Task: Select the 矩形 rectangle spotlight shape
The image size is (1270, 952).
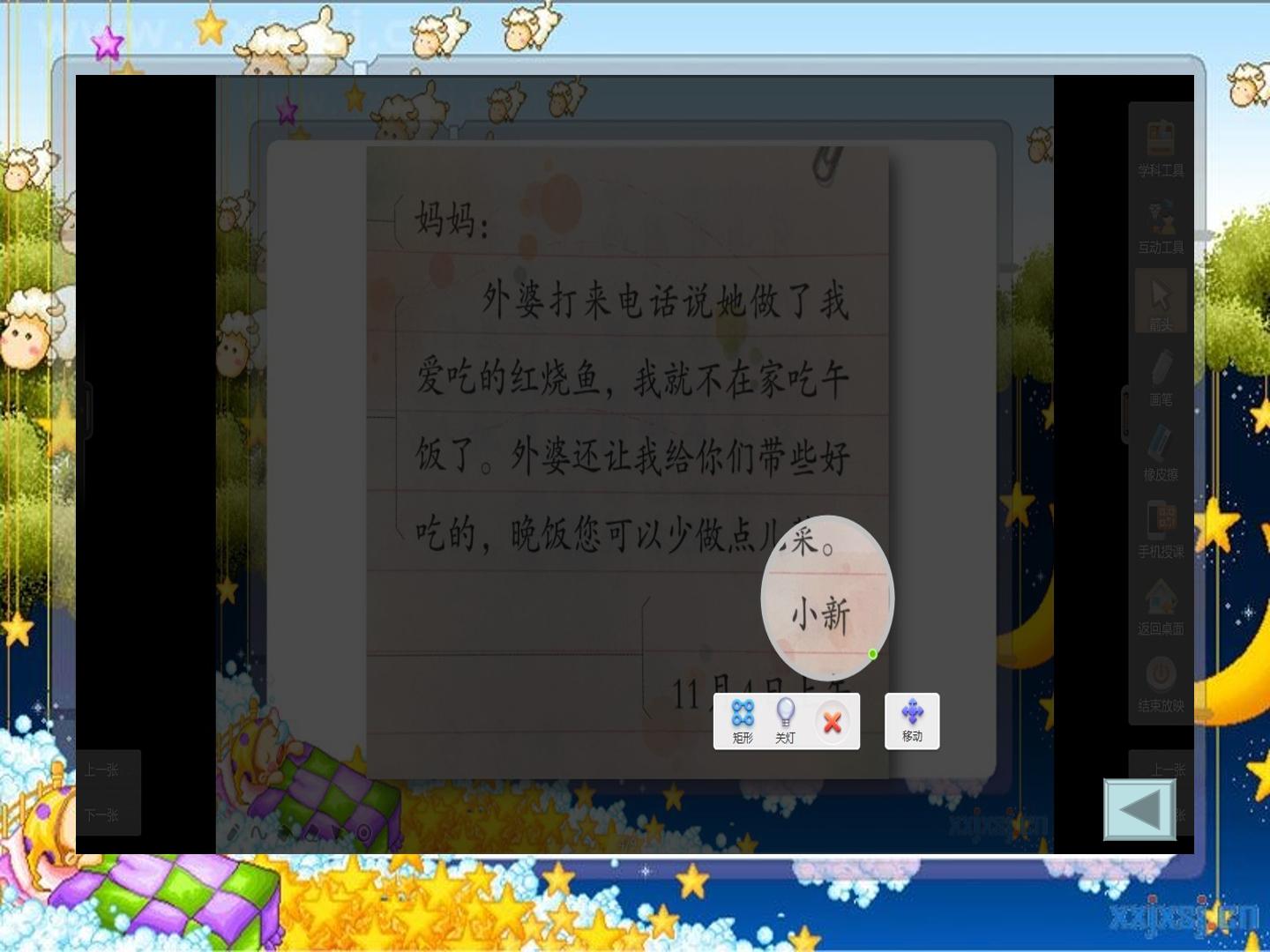Action: [743, 721]
